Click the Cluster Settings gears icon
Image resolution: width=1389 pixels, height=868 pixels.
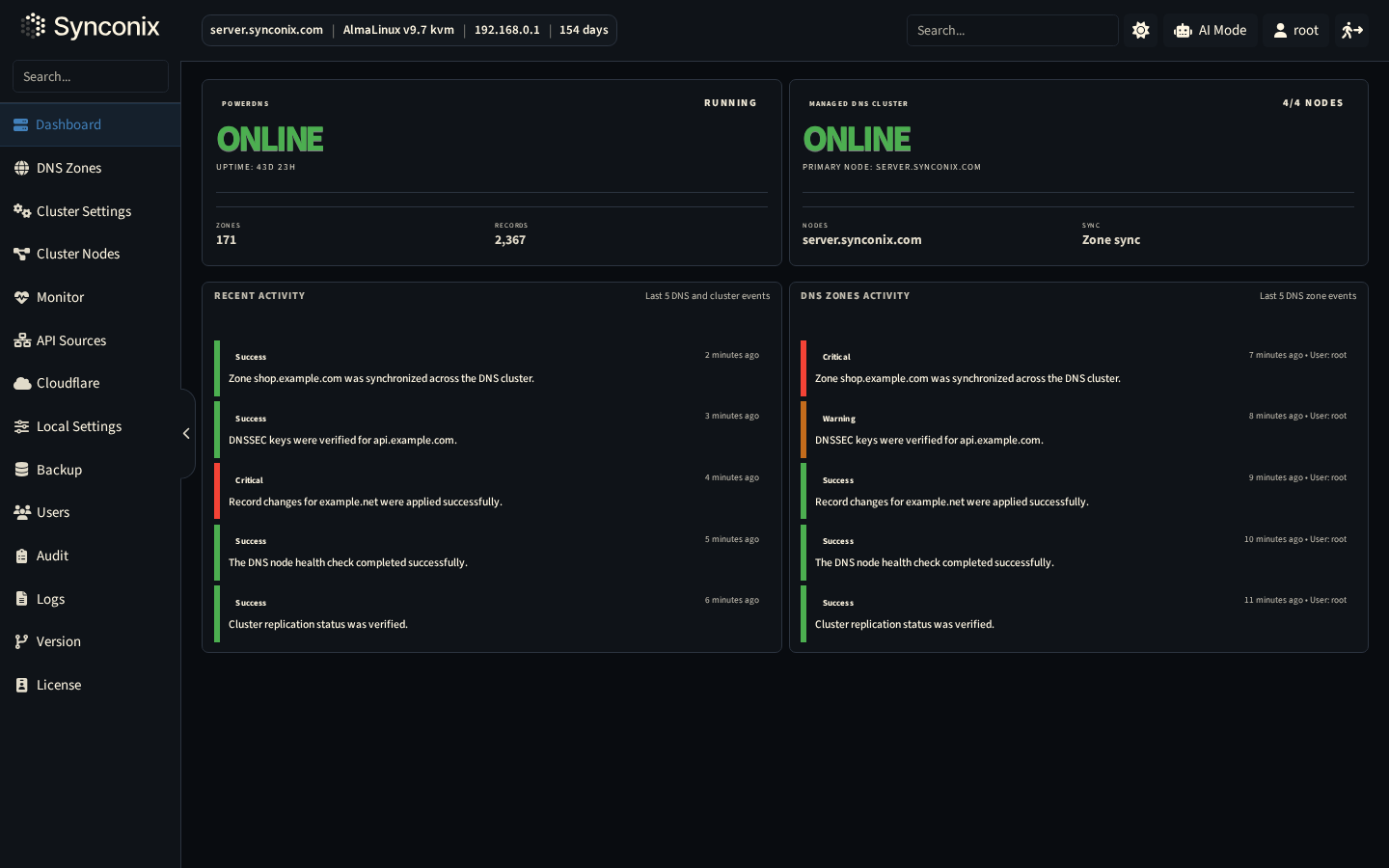pos(22,211)
